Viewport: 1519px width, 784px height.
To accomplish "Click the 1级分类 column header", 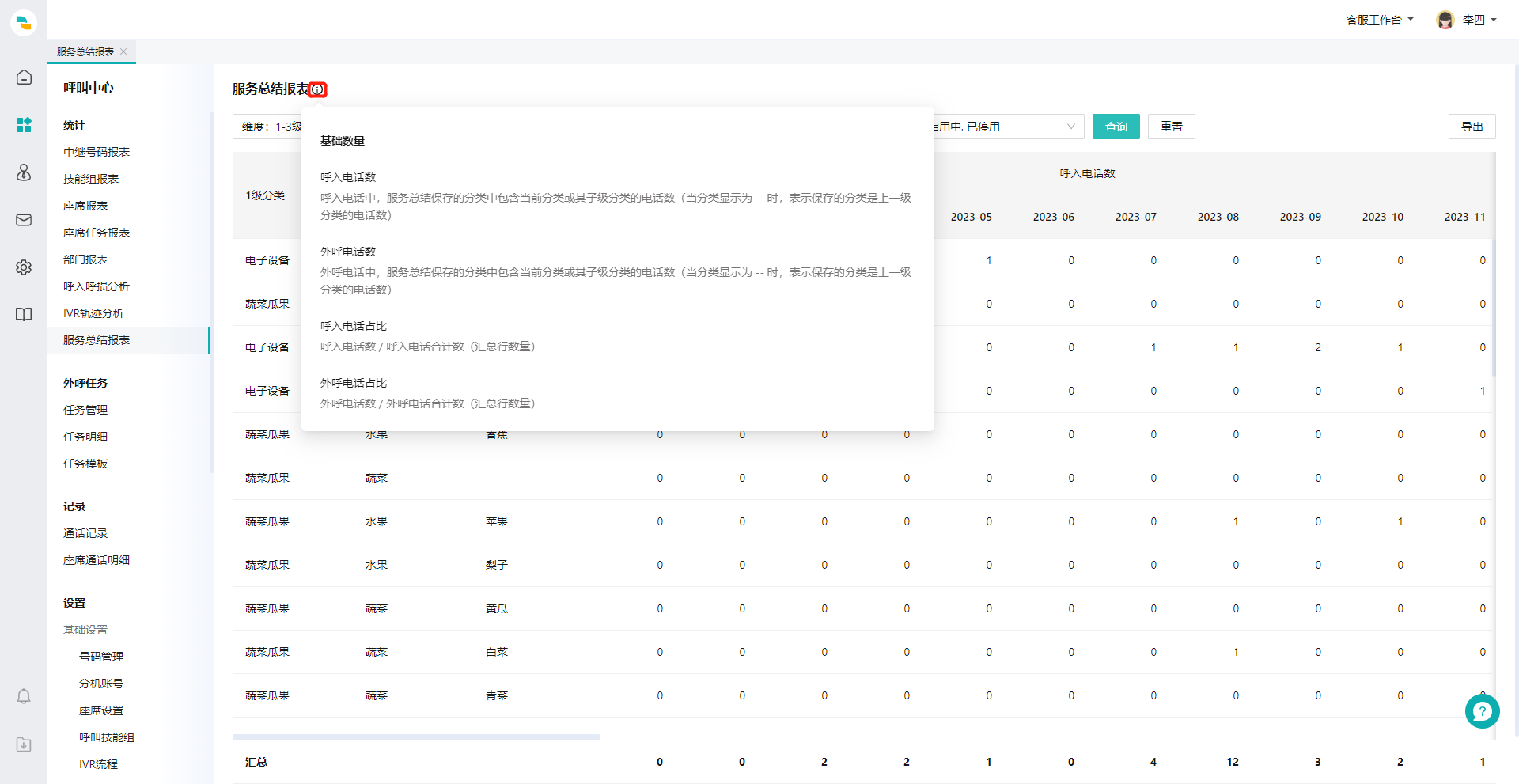I will click(265, 195).
